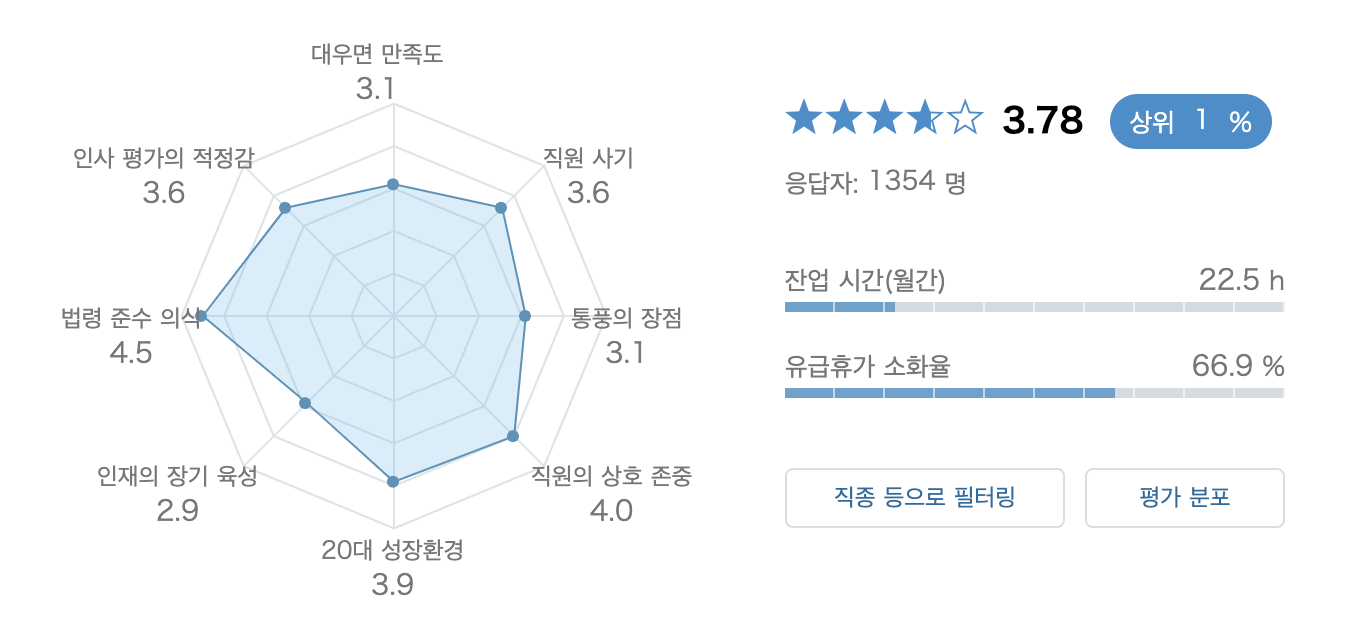Click the 인사 평가의 적정감 label
The height and width of the screenshot is (636, 1352).
coord(164,157)
